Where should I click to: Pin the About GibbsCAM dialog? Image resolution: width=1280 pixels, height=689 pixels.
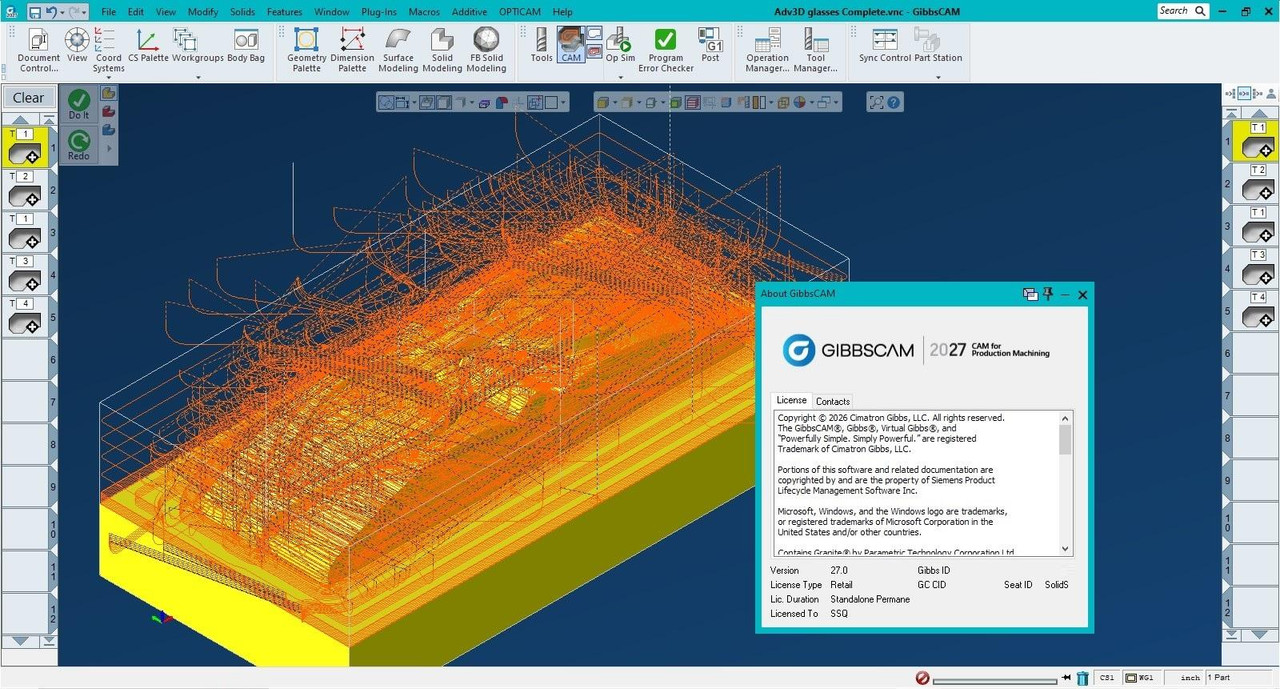pyautogui.click(x=1048, y=294)
